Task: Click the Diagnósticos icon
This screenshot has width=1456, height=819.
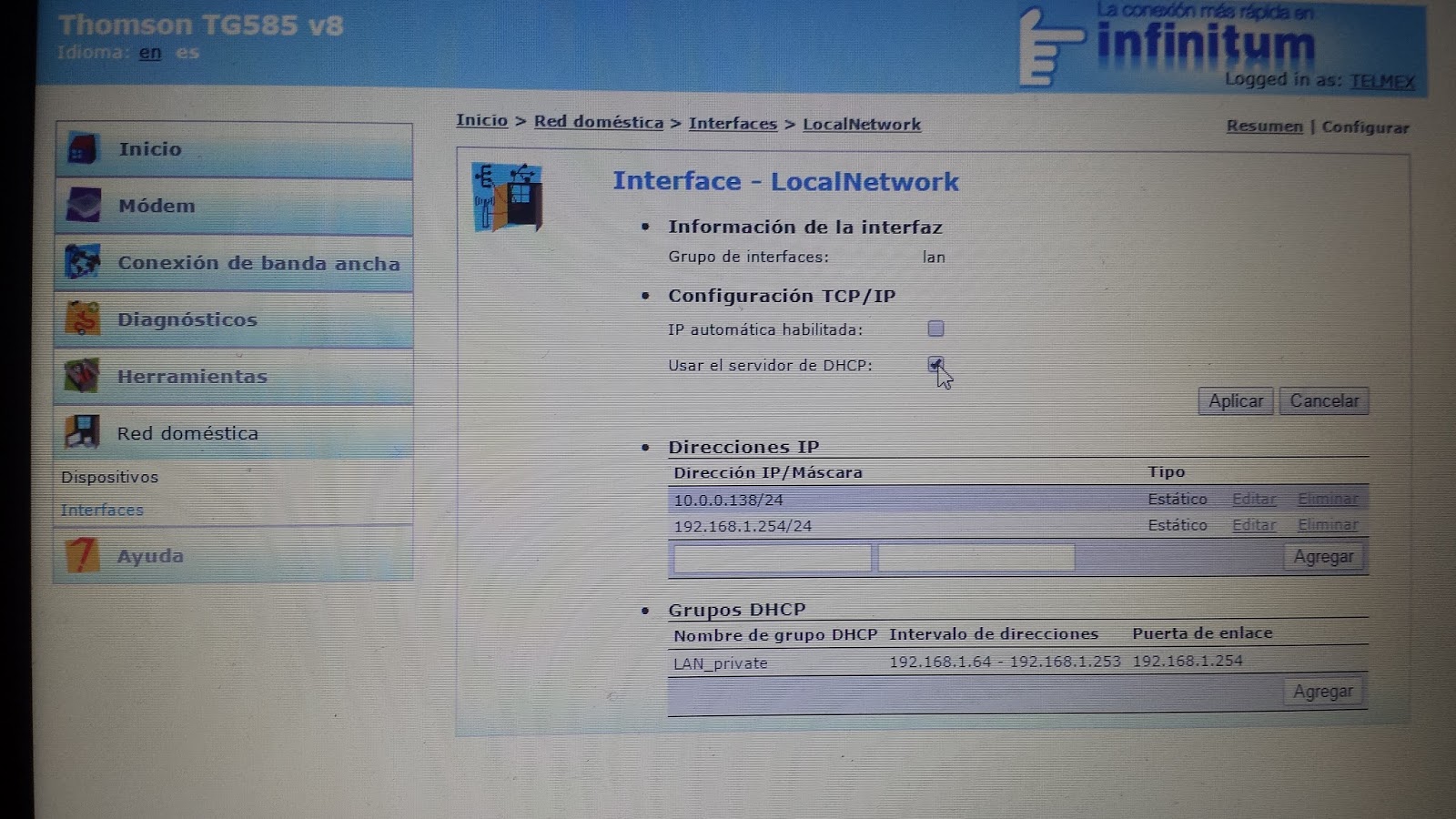Action: click(83, 318)
